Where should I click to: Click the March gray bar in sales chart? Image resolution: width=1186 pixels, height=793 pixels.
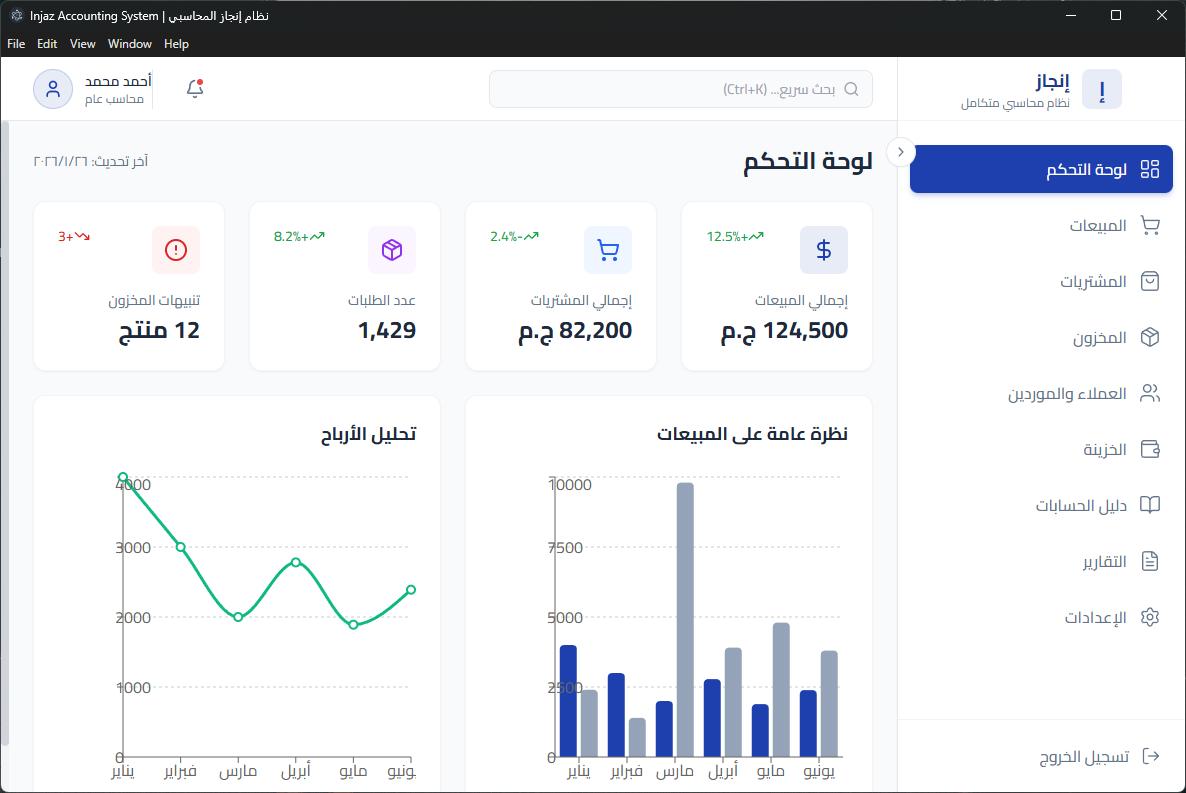click(x=685, y=620)
